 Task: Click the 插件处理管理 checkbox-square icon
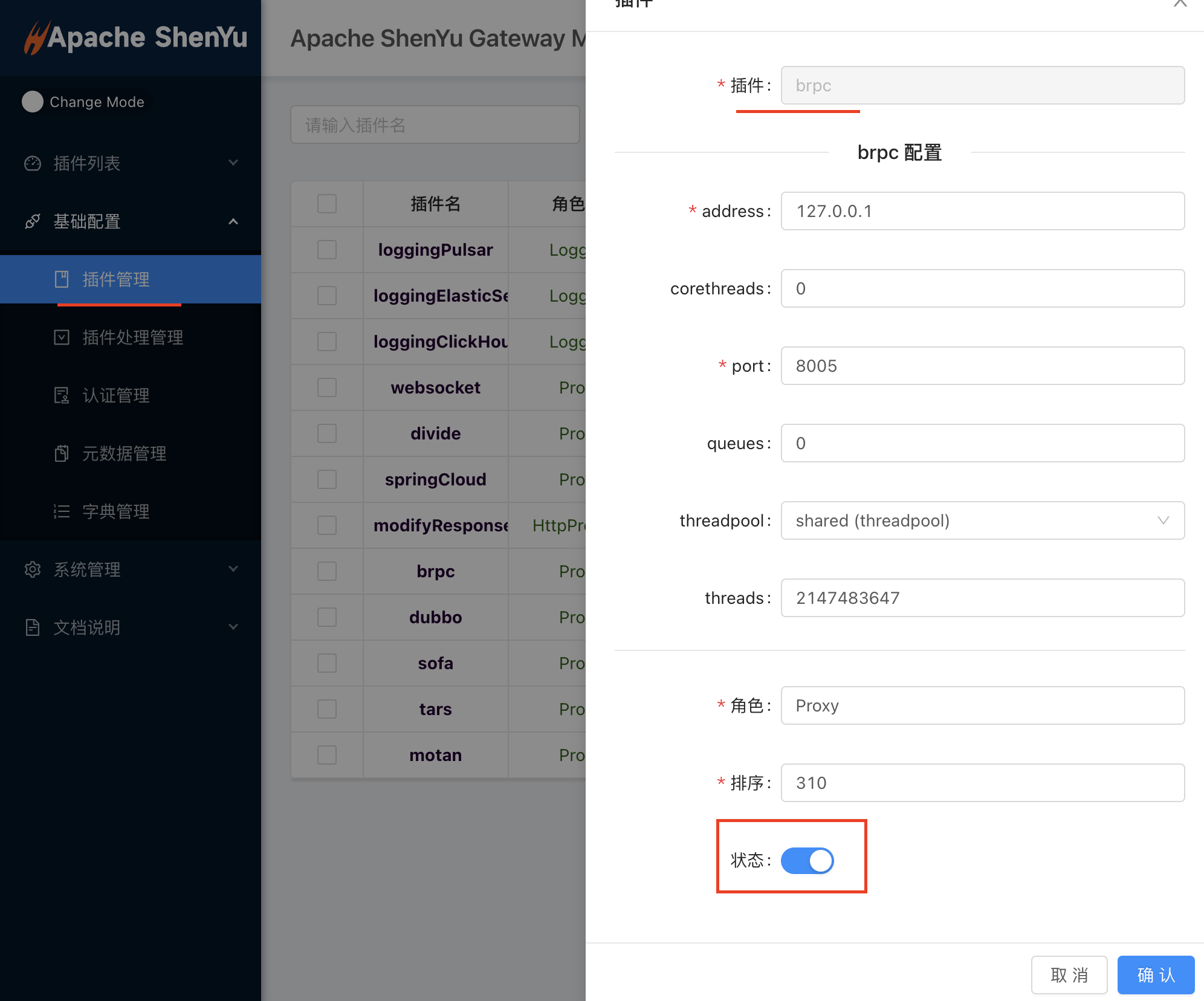coord(62,337)
